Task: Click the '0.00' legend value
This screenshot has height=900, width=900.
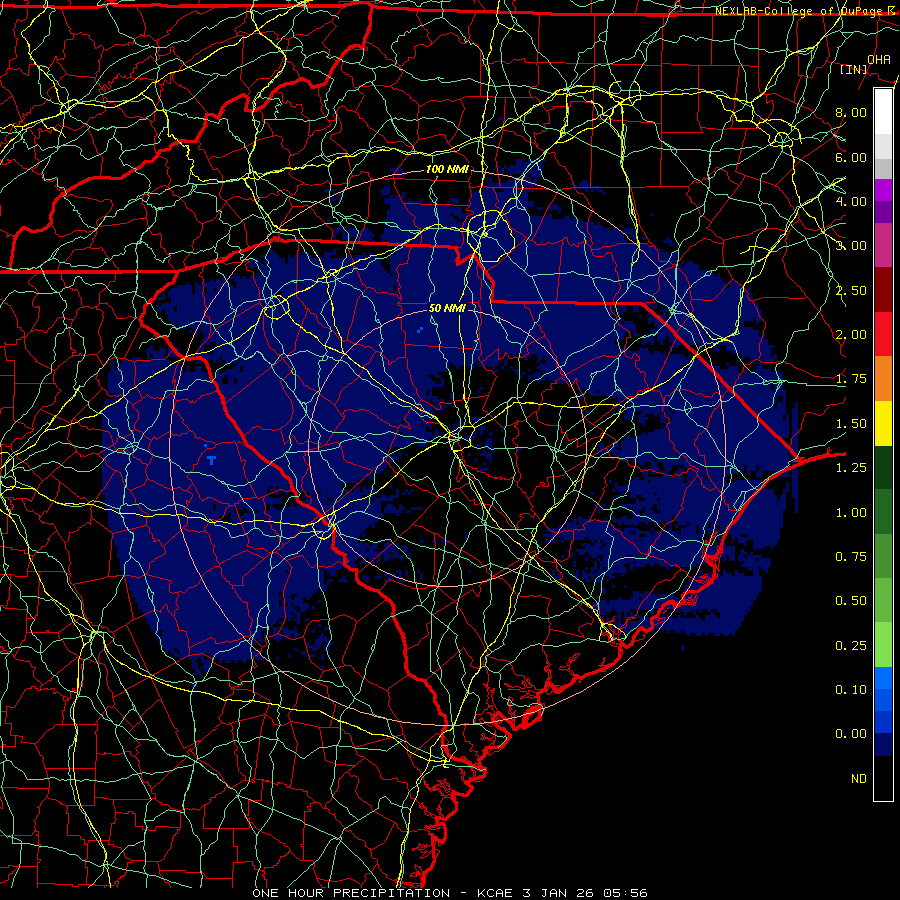Action: click(850, 734)
